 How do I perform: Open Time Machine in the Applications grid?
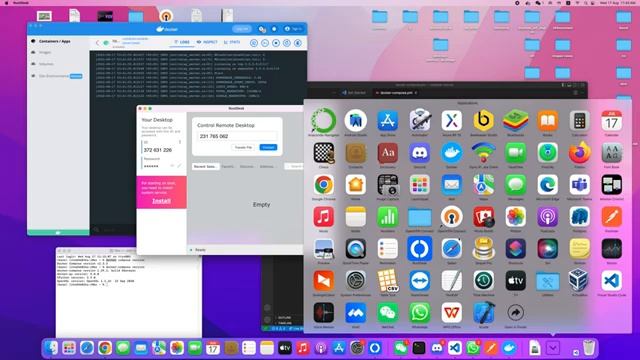pyautogui.click(x=484, y=281)
